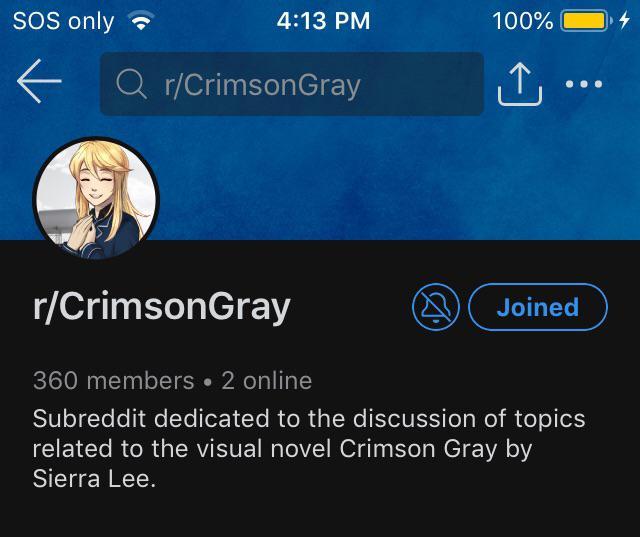The height and width of the screenshot is (537, 640).
Task: Tap the 360 members count
Action: pos(113,380)
